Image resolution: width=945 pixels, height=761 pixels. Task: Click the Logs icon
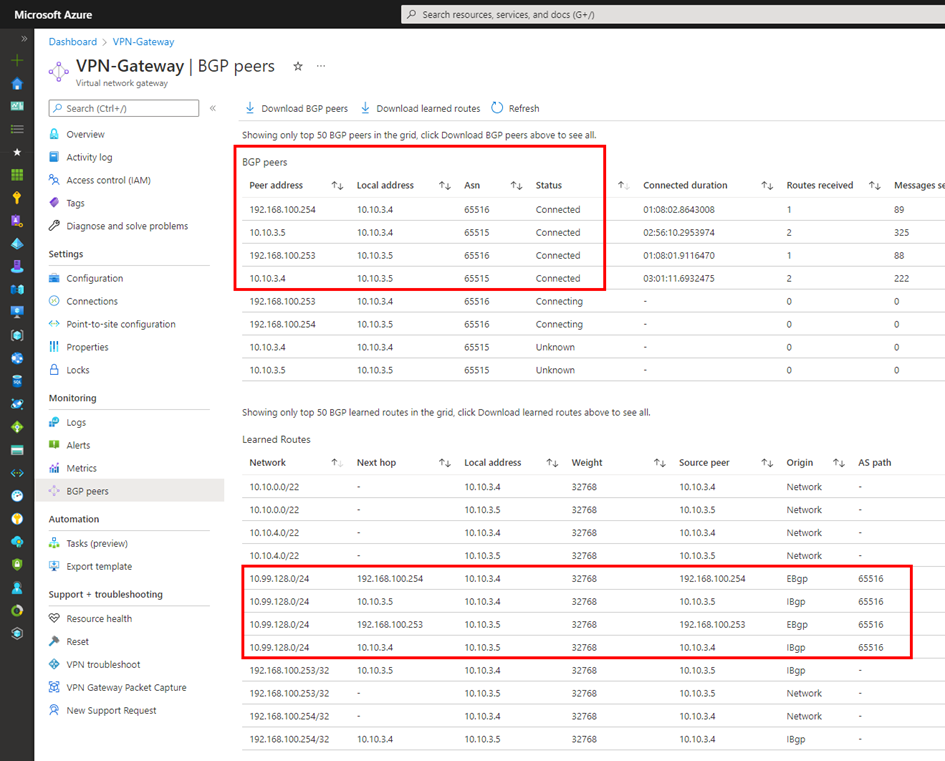(54, 422)
